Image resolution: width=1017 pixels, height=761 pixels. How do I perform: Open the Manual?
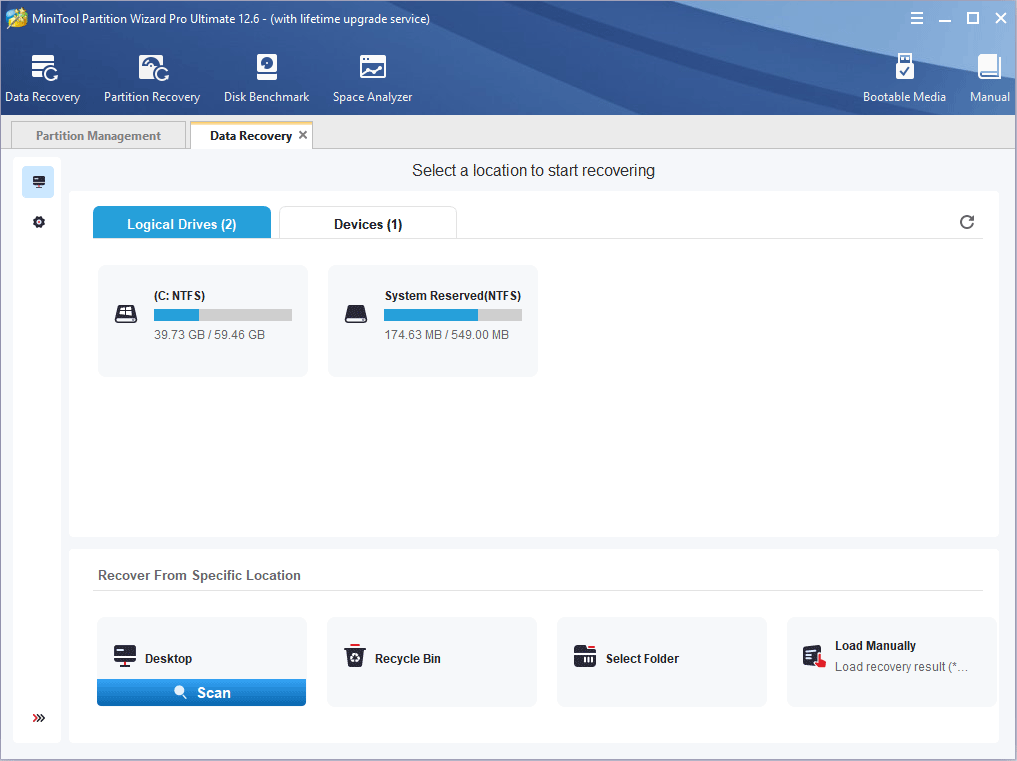coord(988,77)
